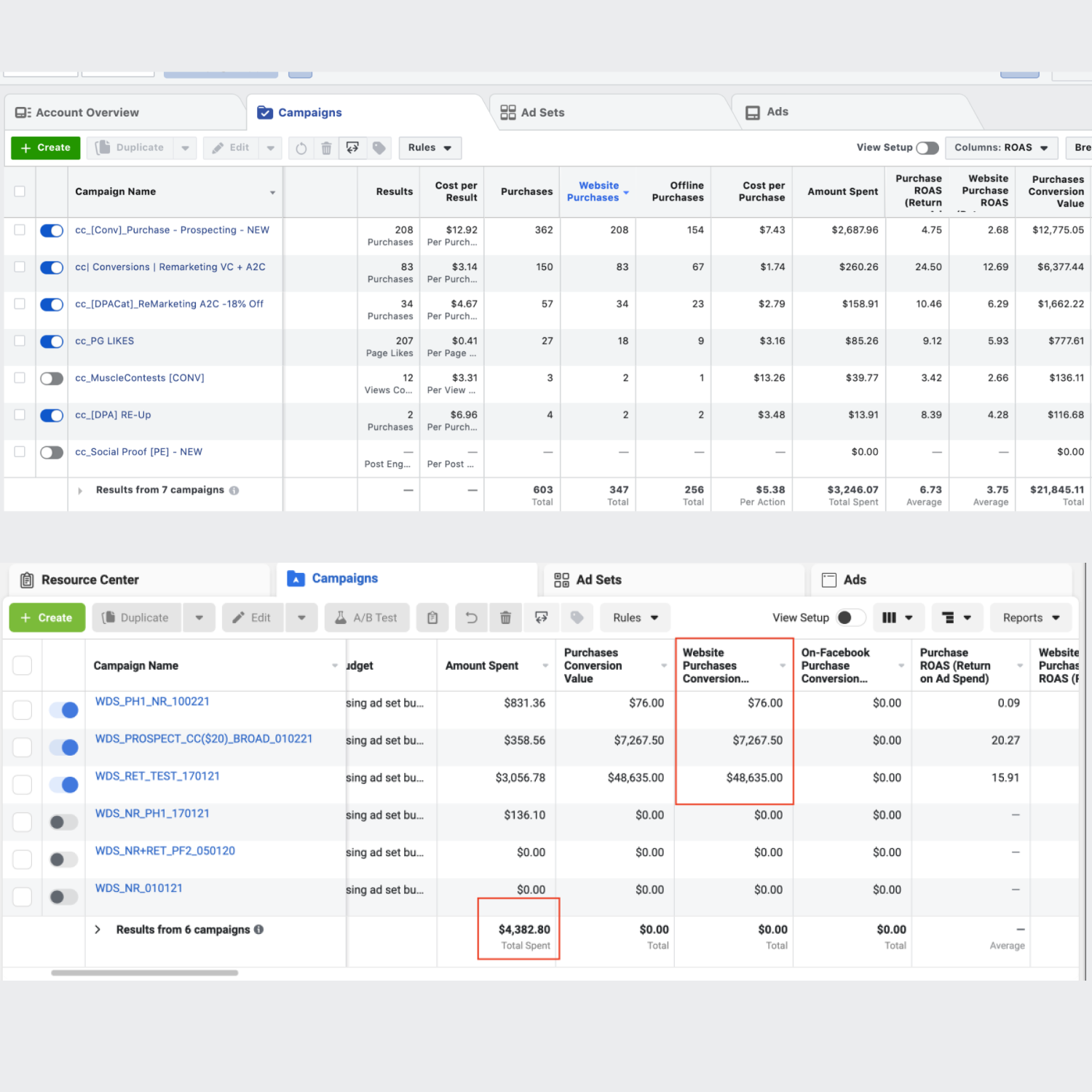Click the clipboard icon in the lower toolbar
The width and height of the screenshot is (1092, 1092).
click(x=432, y=617)
